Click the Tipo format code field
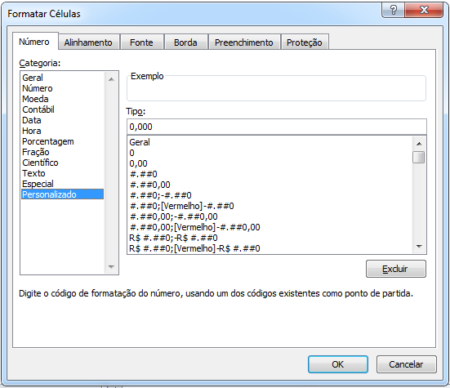Screen dimensions: 450x388 (x=276, y=127)
